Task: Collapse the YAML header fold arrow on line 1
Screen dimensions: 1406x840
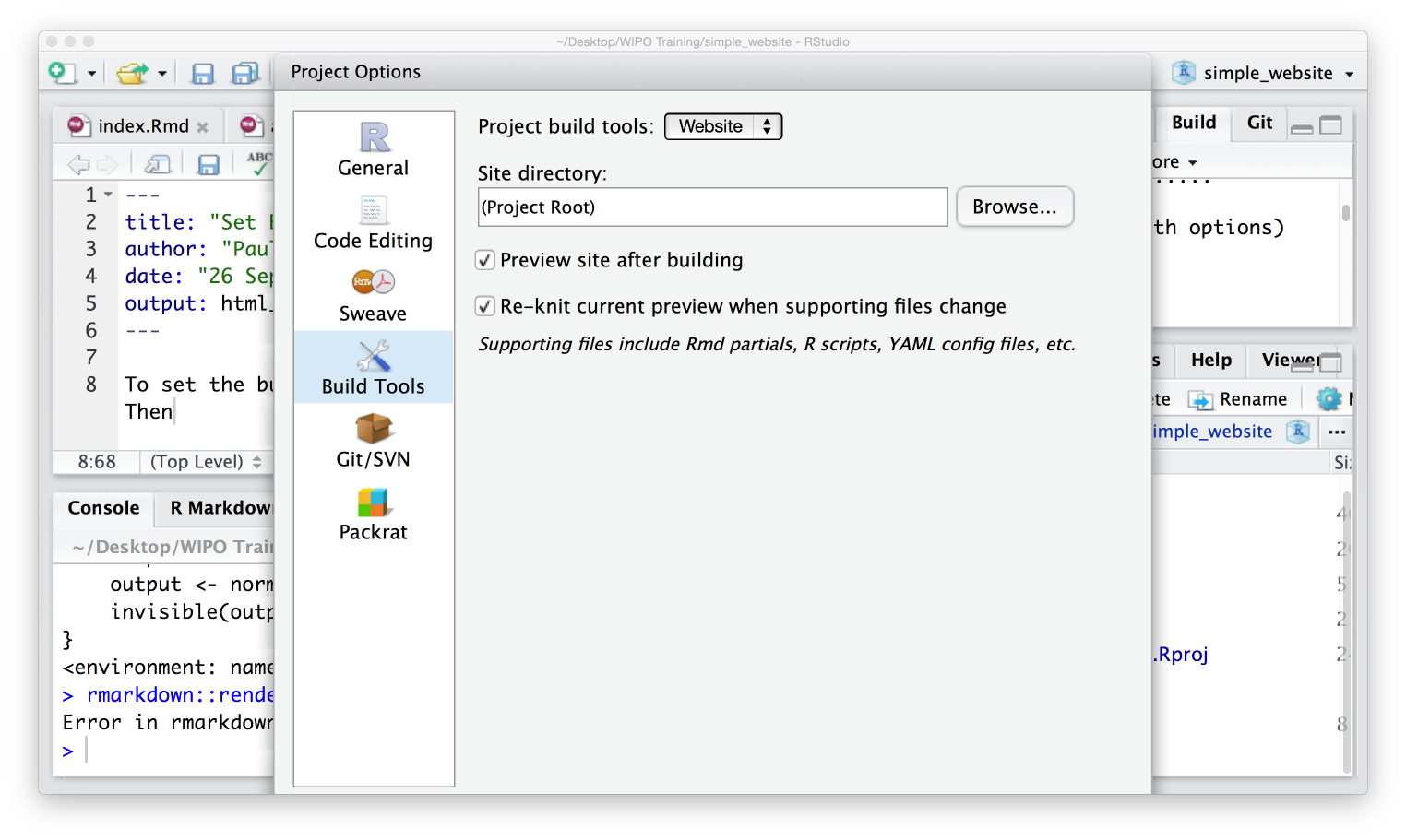Action: (108, 195)
